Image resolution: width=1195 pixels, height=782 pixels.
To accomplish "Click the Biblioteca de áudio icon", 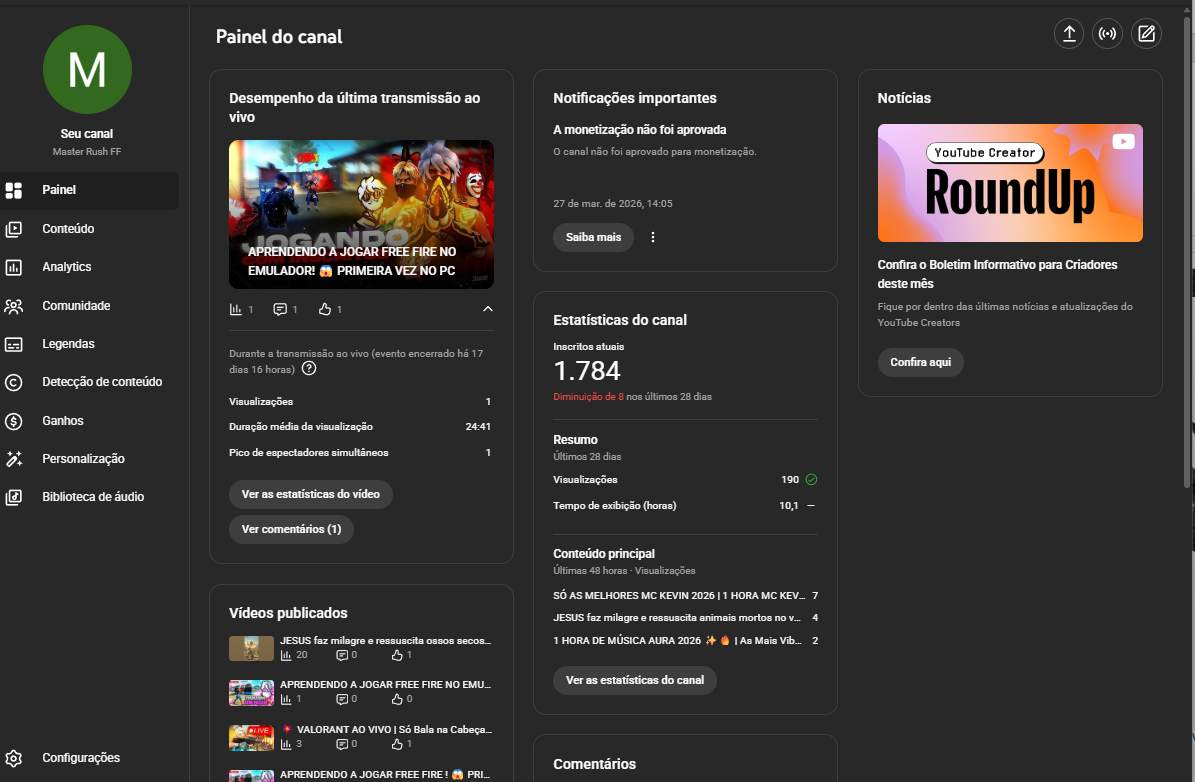I will tap(14, 497).
